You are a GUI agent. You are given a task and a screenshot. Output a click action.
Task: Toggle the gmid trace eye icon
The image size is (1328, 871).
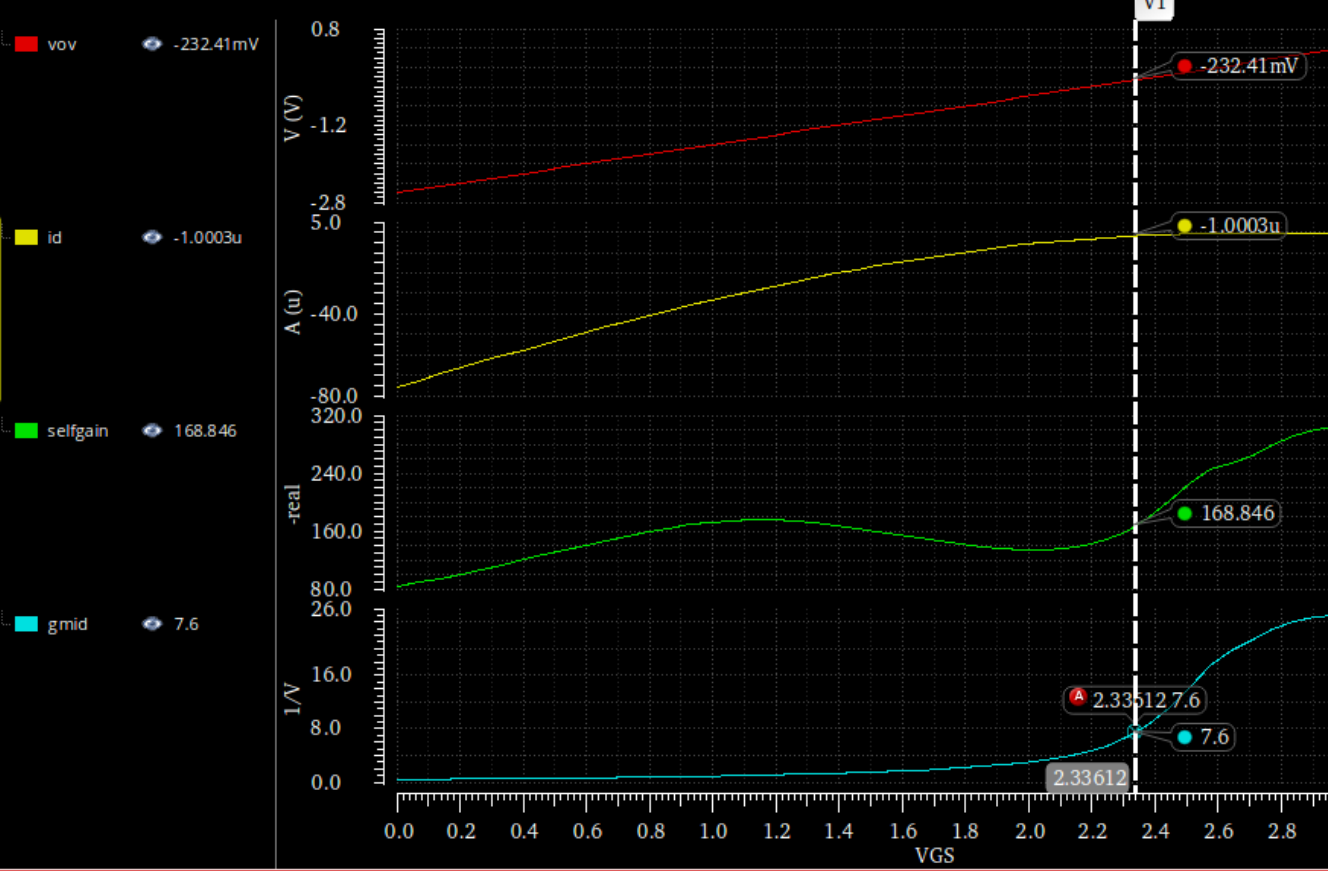tap(152, 624)
